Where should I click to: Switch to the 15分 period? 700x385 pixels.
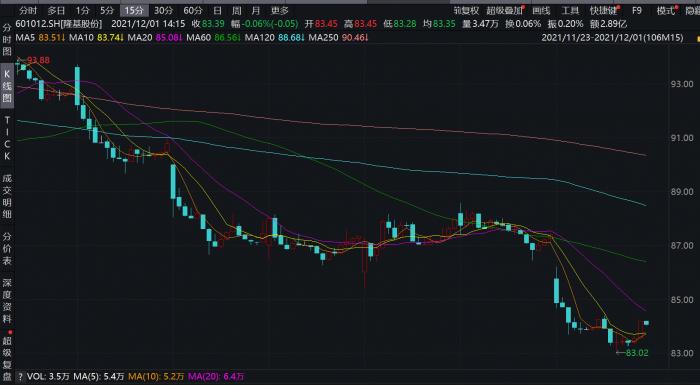point(134,11)
